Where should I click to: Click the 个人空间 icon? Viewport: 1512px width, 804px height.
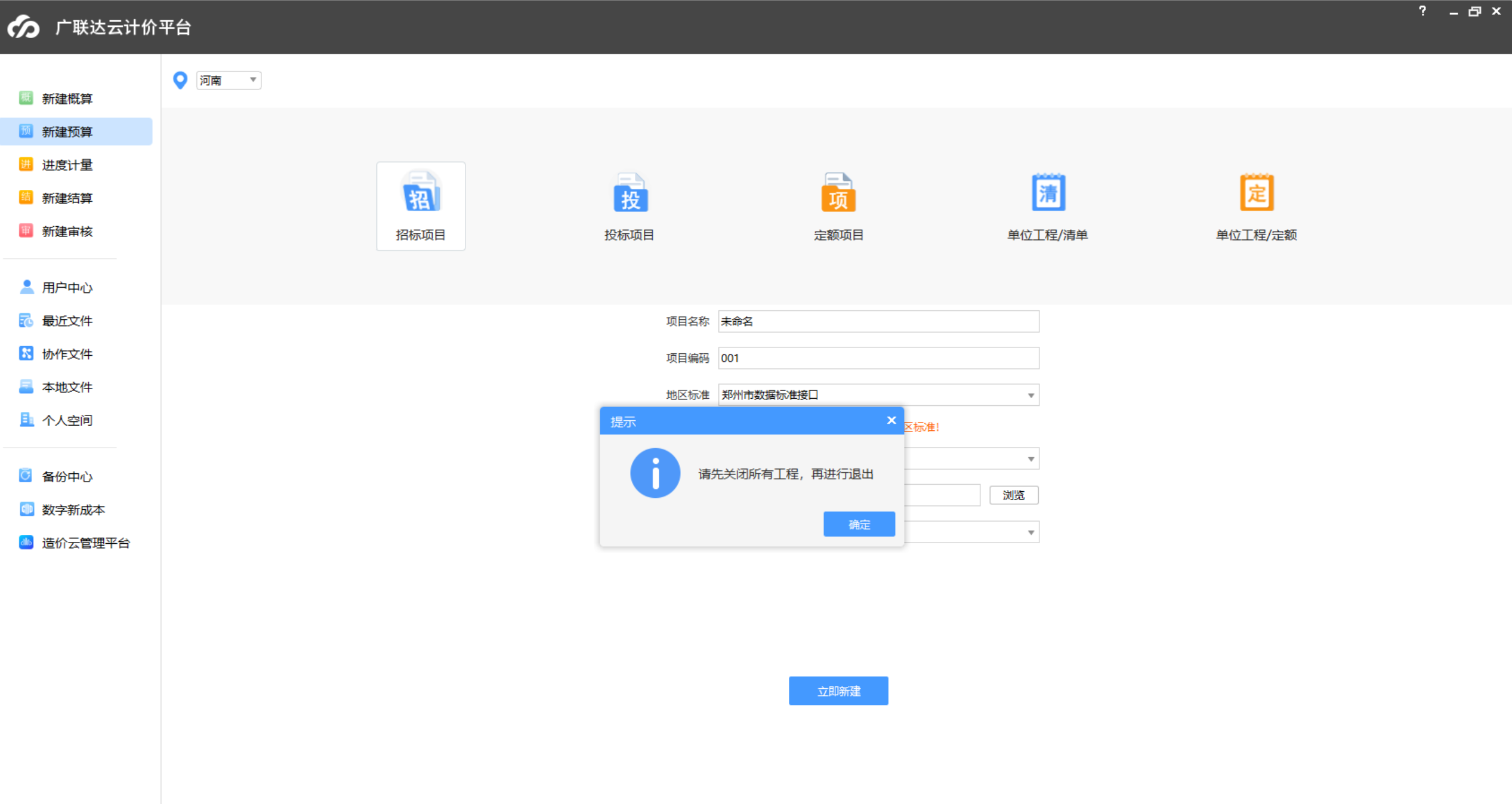(x=26, y=420)
